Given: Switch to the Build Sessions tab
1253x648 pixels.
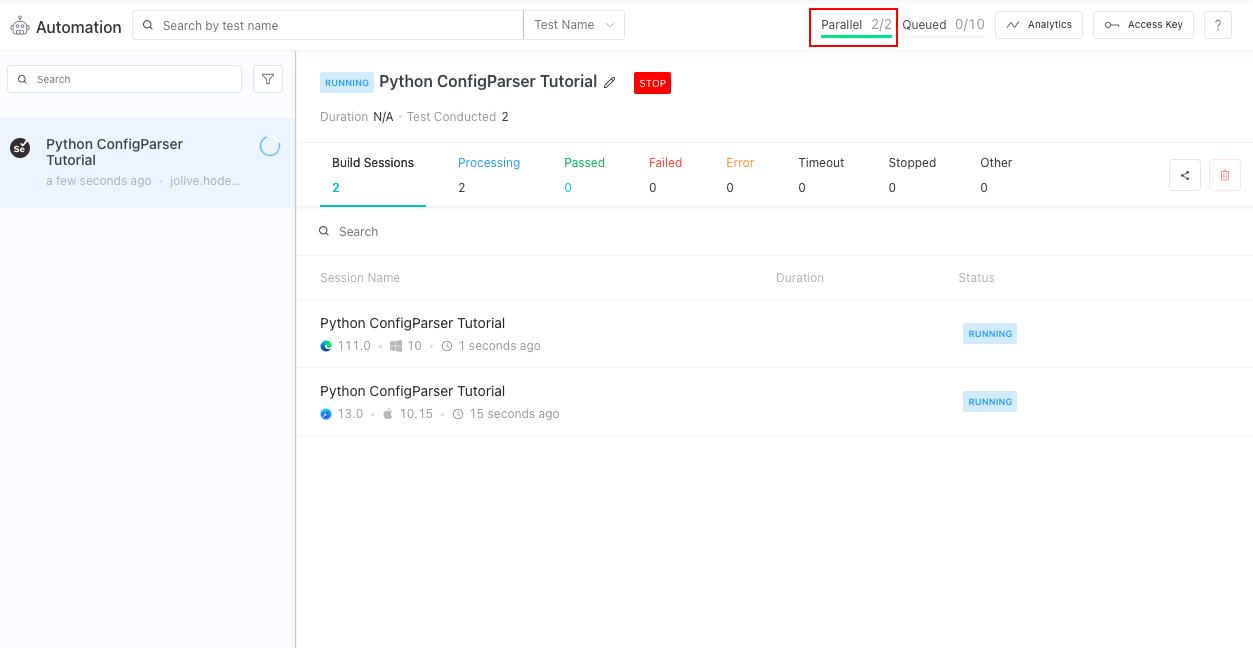Looking at the screenshot, I should tap(373, 174).
